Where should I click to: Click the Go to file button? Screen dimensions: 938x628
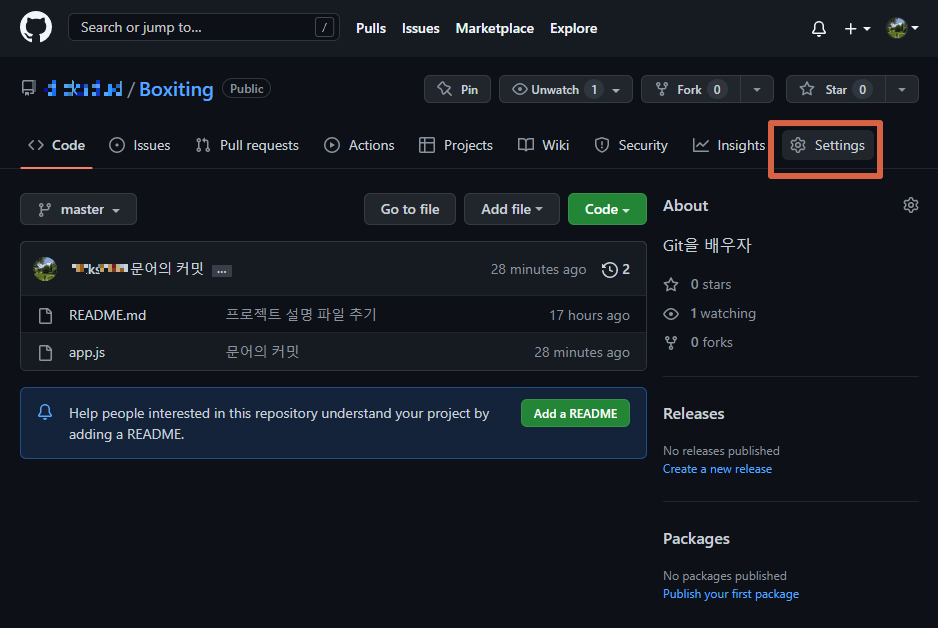coord(410,209)
